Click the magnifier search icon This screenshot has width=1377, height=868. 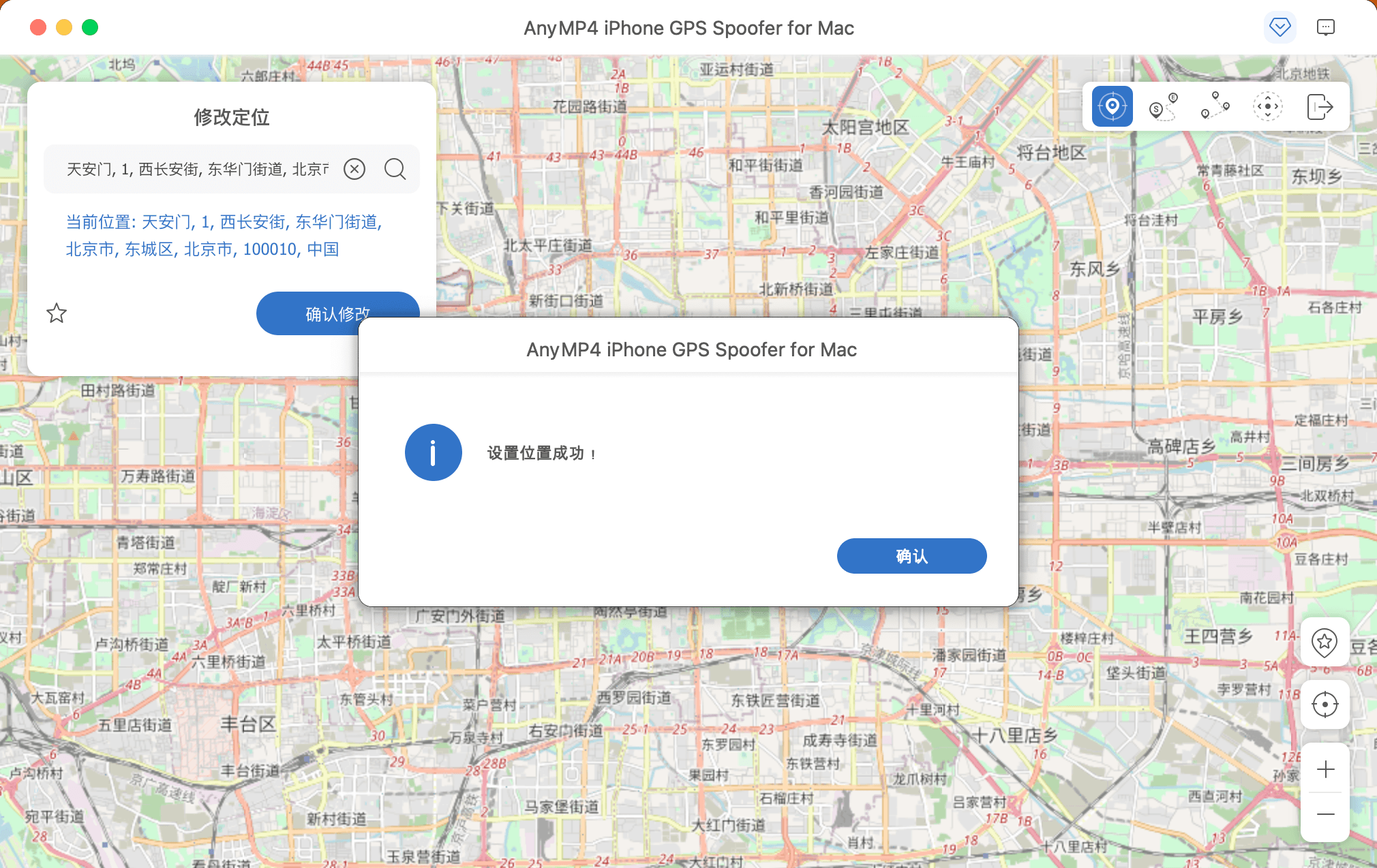click(x=395, y=169)
